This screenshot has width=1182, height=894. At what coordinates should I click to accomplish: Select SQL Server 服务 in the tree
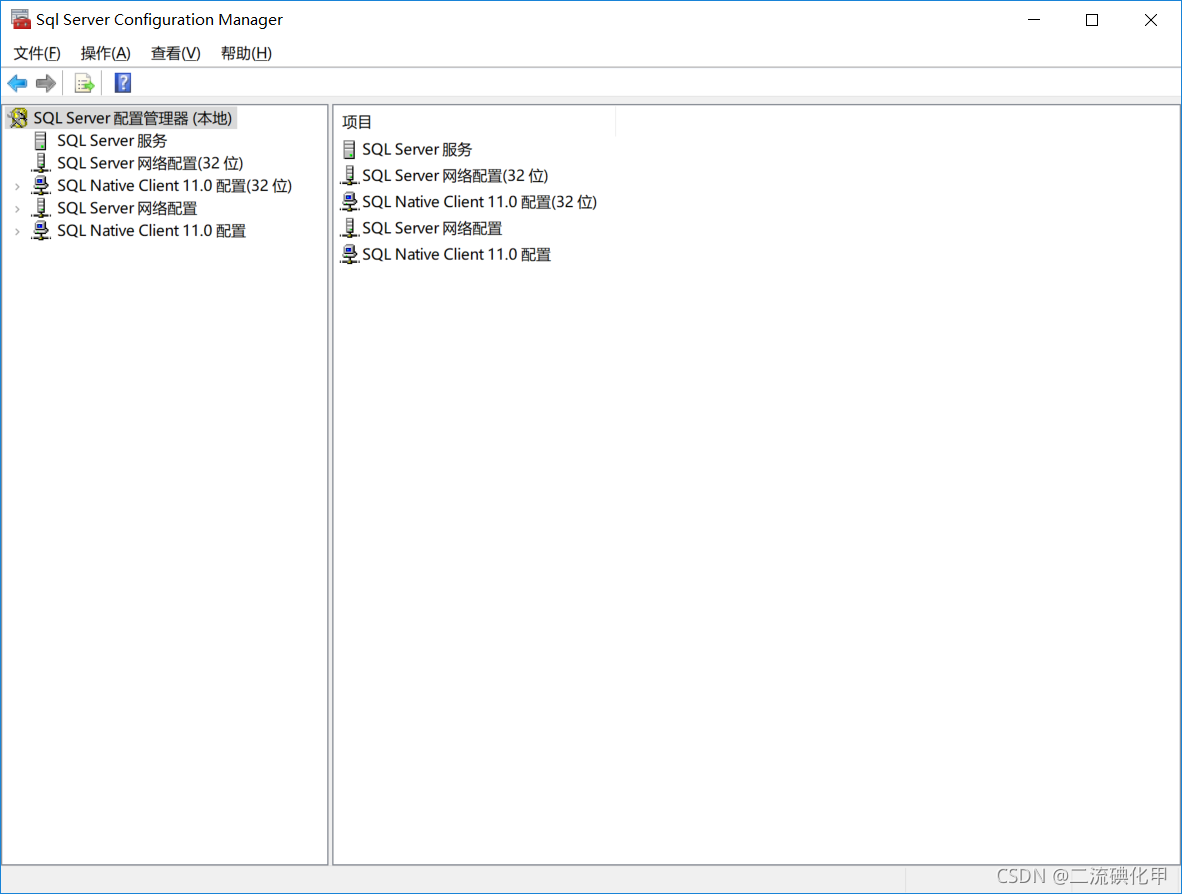tap(112, 141)
